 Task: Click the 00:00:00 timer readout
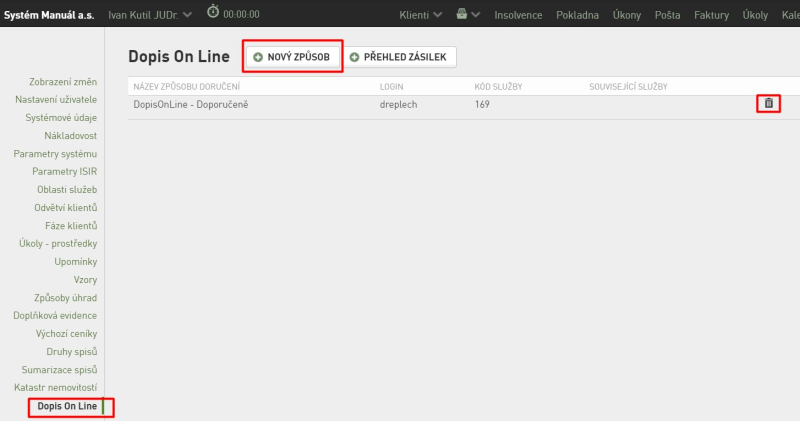click(241, 14)
